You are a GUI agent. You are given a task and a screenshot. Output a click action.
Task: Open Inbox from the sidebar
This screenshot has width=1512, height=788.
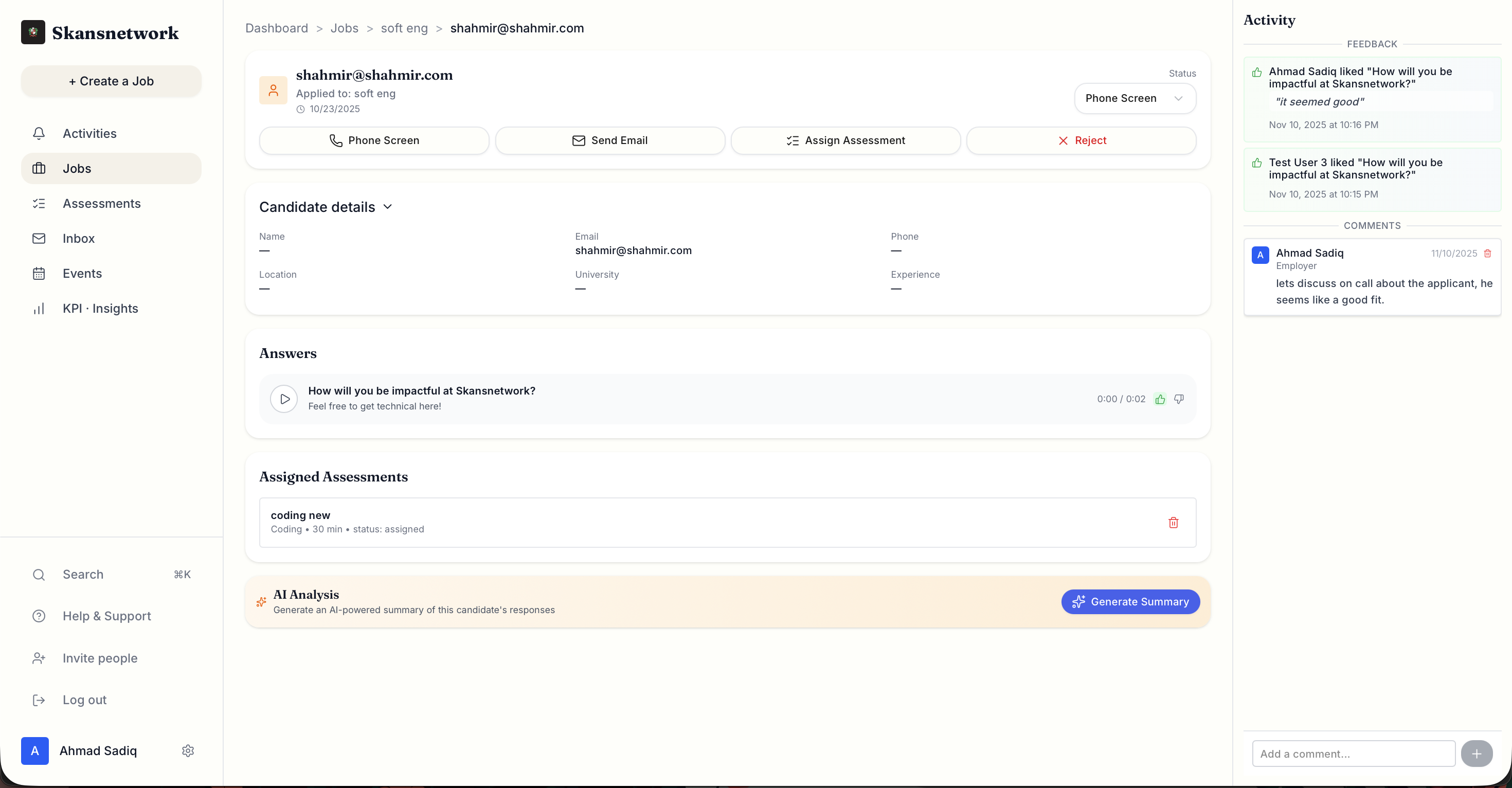(x=79, y=238)
